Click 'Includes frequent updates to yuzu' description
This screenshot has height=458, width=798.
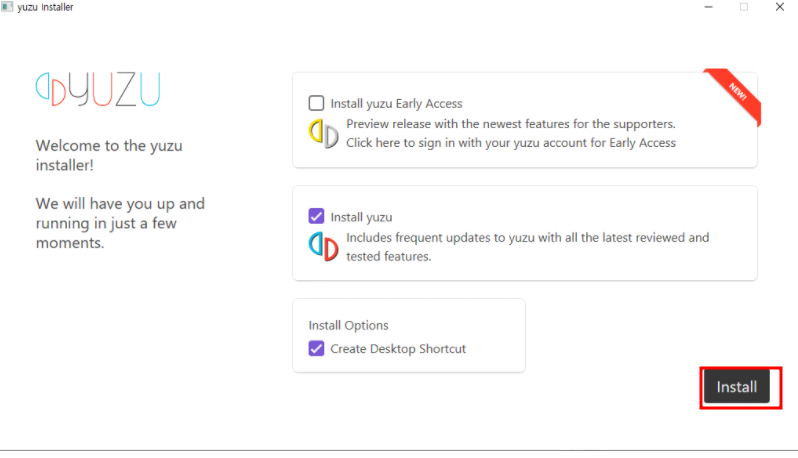(527, 247)
